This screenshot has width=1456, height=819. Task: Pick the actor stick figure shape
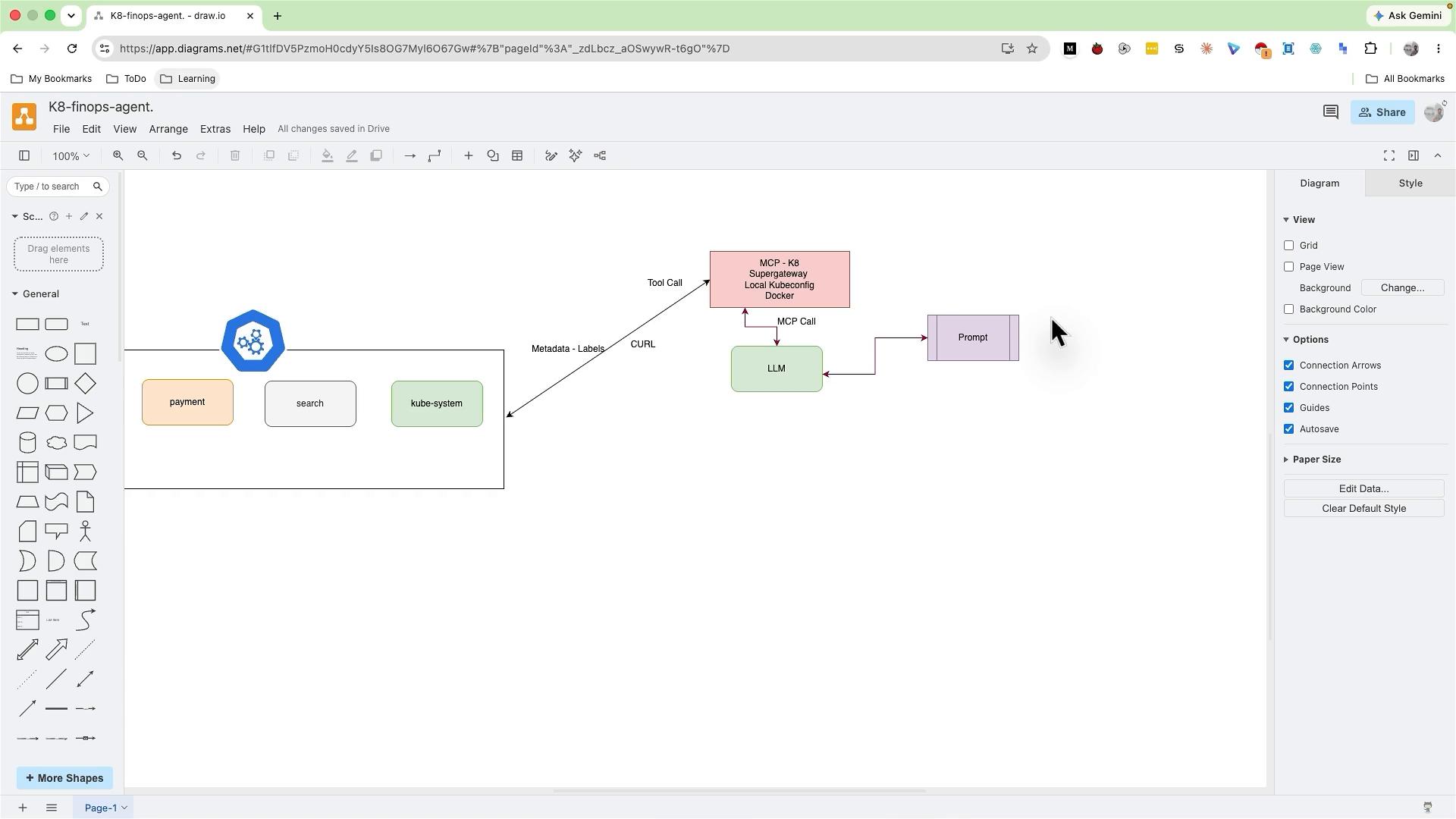pyautogui.click(x=85, y=532)
